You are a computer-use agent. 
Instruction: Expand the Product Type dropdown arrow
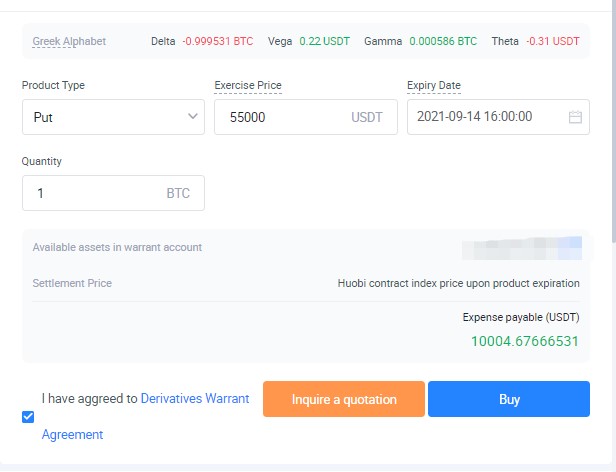194,117
